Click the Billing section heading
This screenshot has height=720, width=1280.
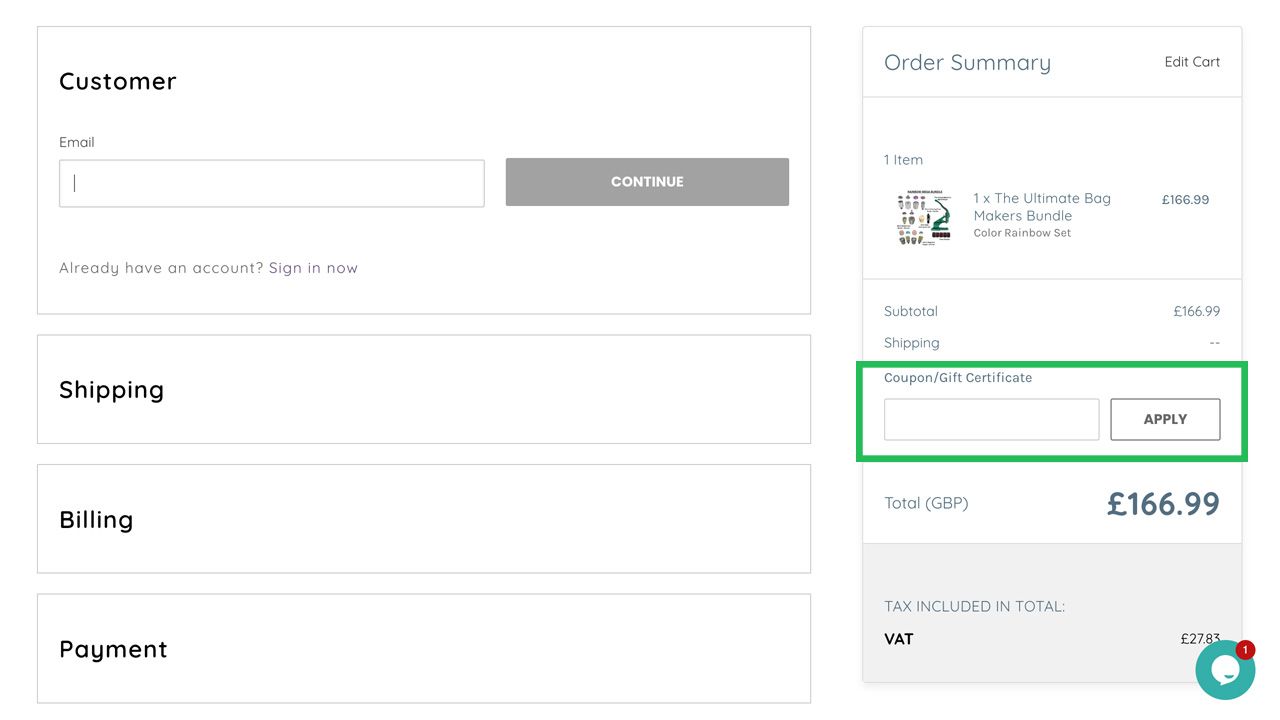pyautogui.click(x=96, y=520)
